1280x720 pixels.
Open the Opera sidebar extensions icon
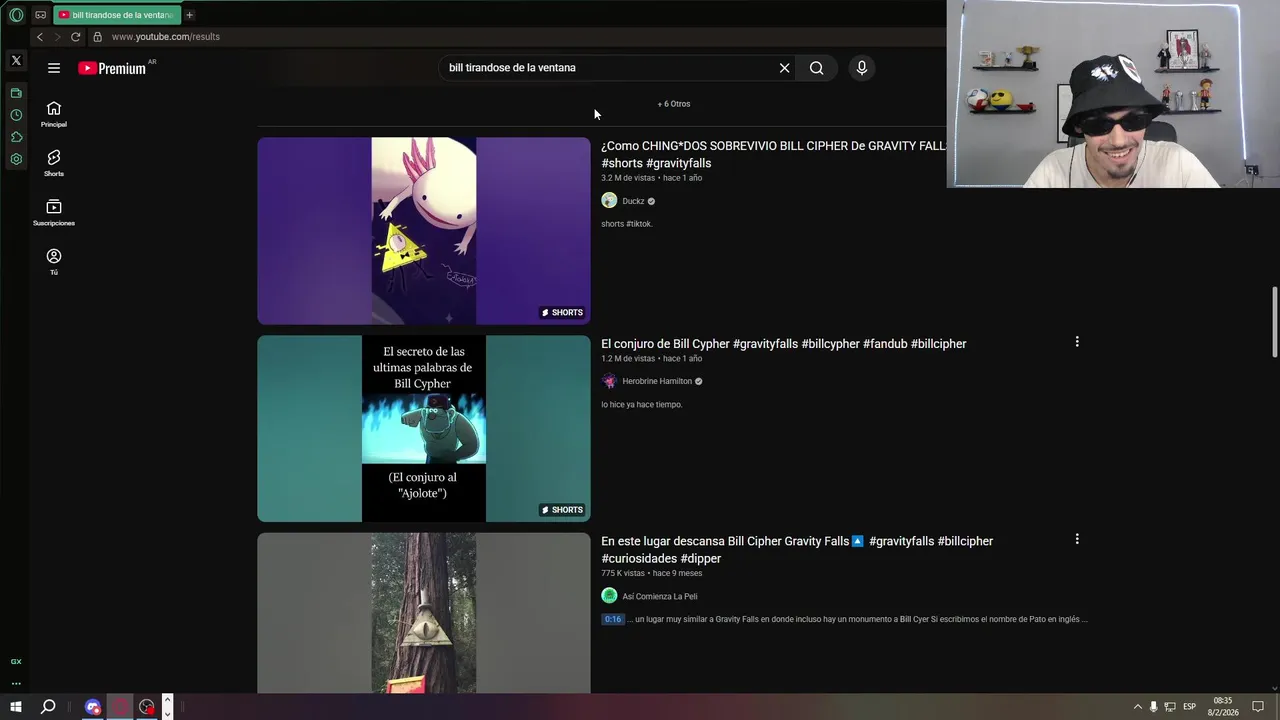16,137
